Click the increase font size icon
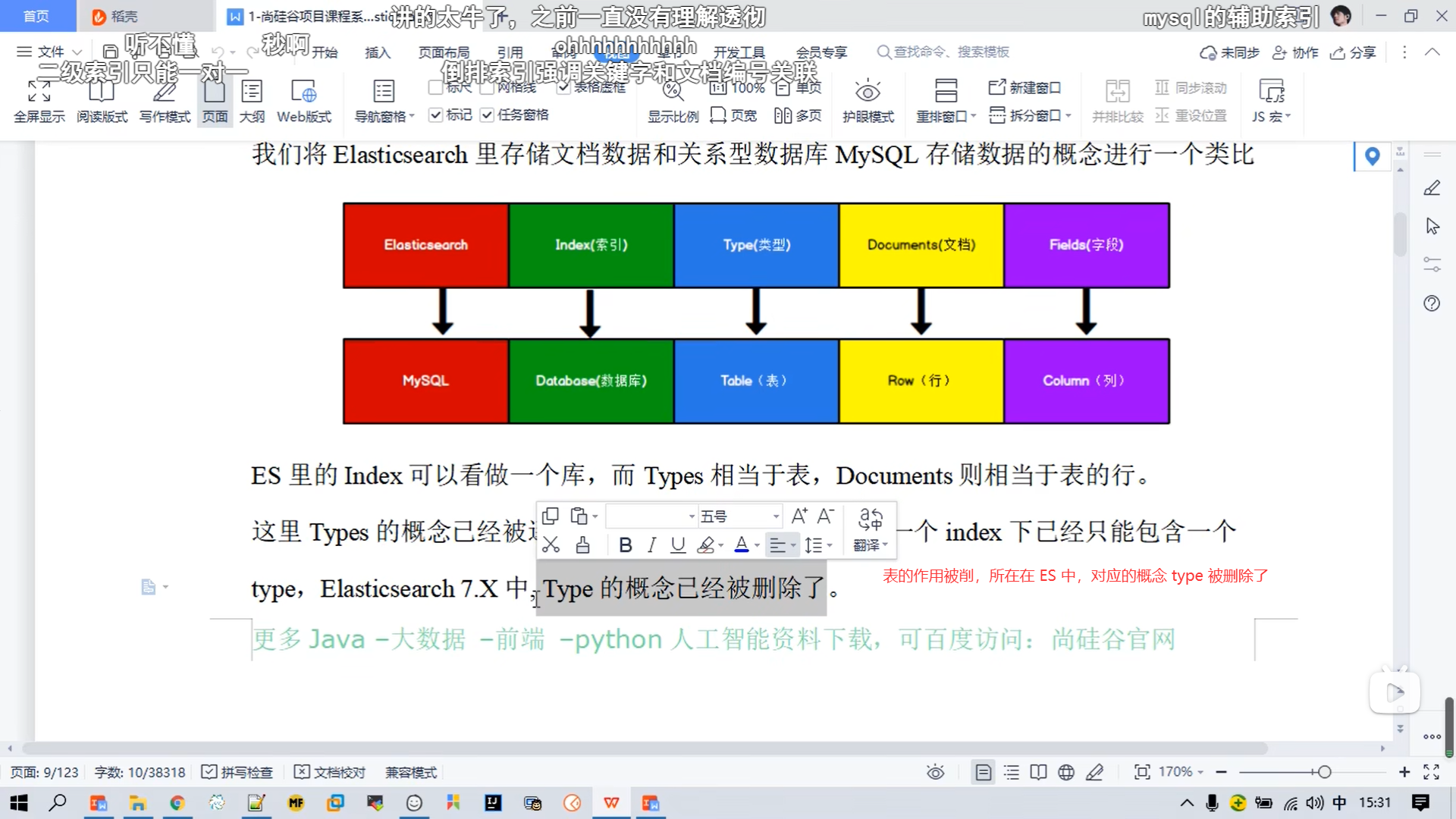The height and width of the screenshot is (819, 1456). pyautogui.click(x=799, y=516)
